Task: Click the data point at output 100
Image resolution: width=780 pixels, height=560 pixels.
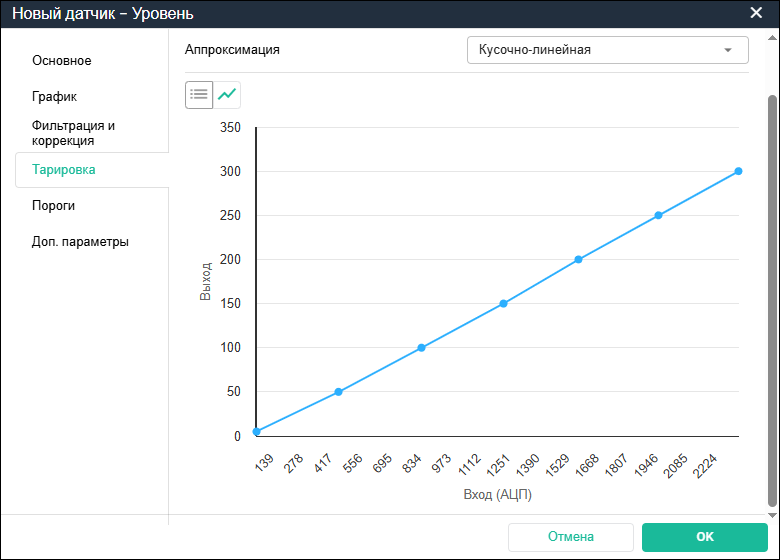Action: click(421, 348)
